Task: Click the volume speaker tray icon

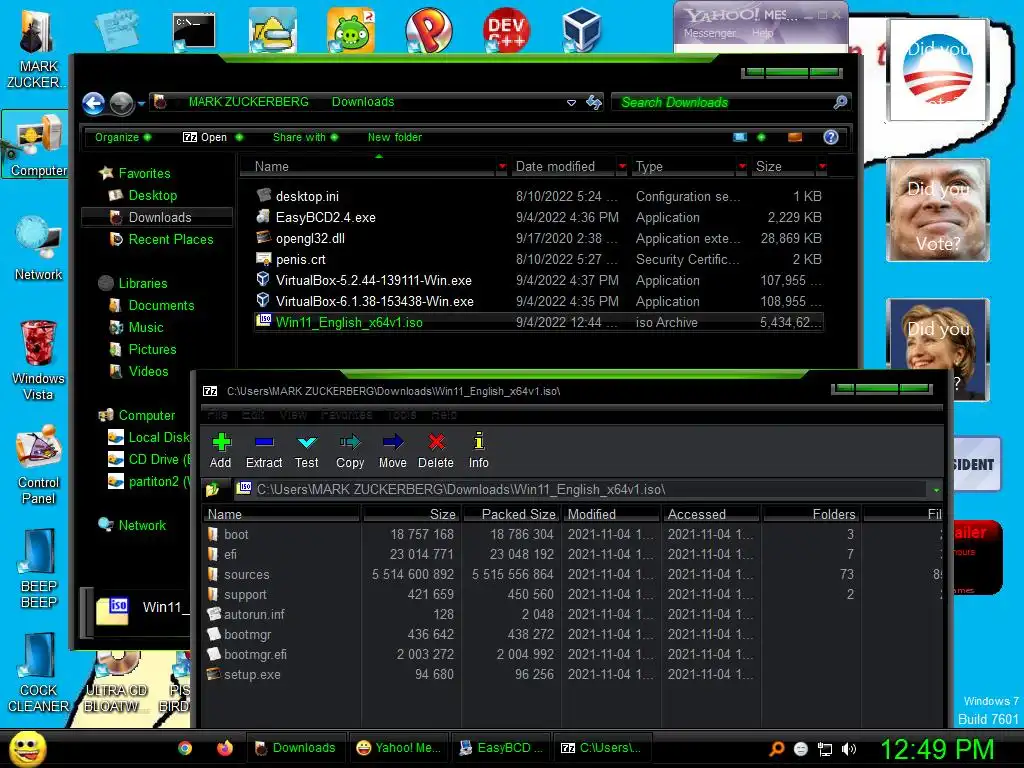Action: (849, 749)
